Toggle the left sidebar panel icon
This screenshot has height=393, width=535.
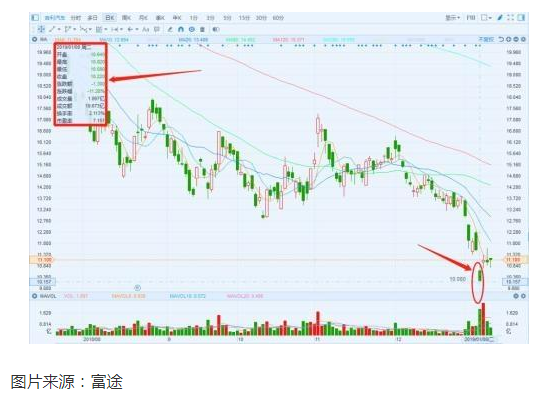[34, 17]
